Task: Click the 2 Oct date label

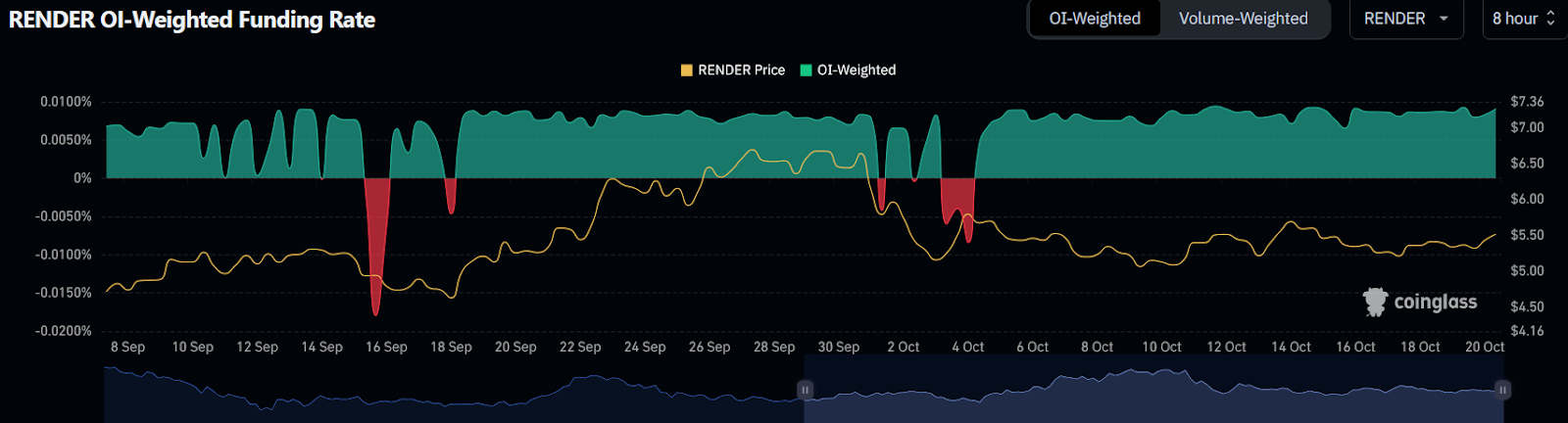Action: pyautogui.click(x=904, y=347)
